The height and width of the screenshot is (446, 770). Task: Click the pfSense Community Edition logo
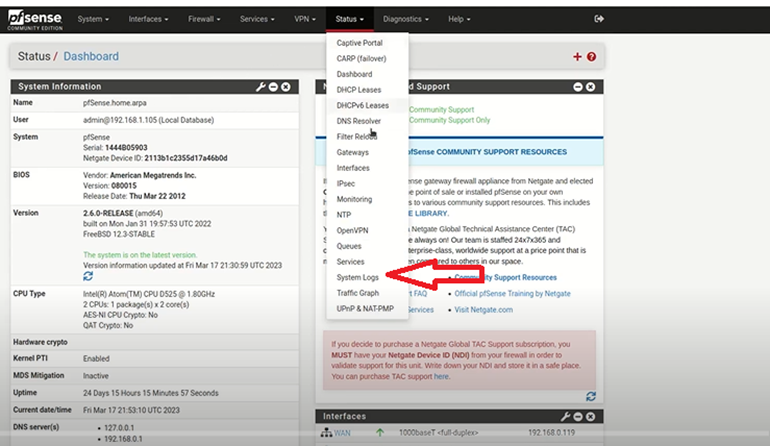[35, 20]
